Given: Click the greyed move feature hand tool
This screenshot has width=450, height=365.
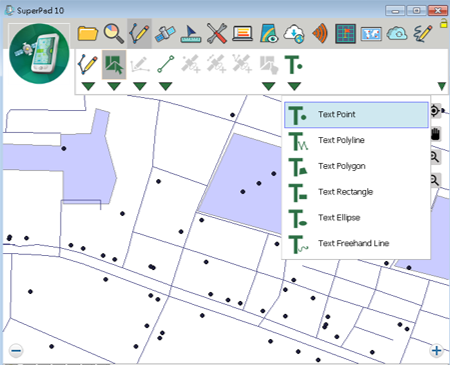Looking at the screenshot, I should coord(269,64).
